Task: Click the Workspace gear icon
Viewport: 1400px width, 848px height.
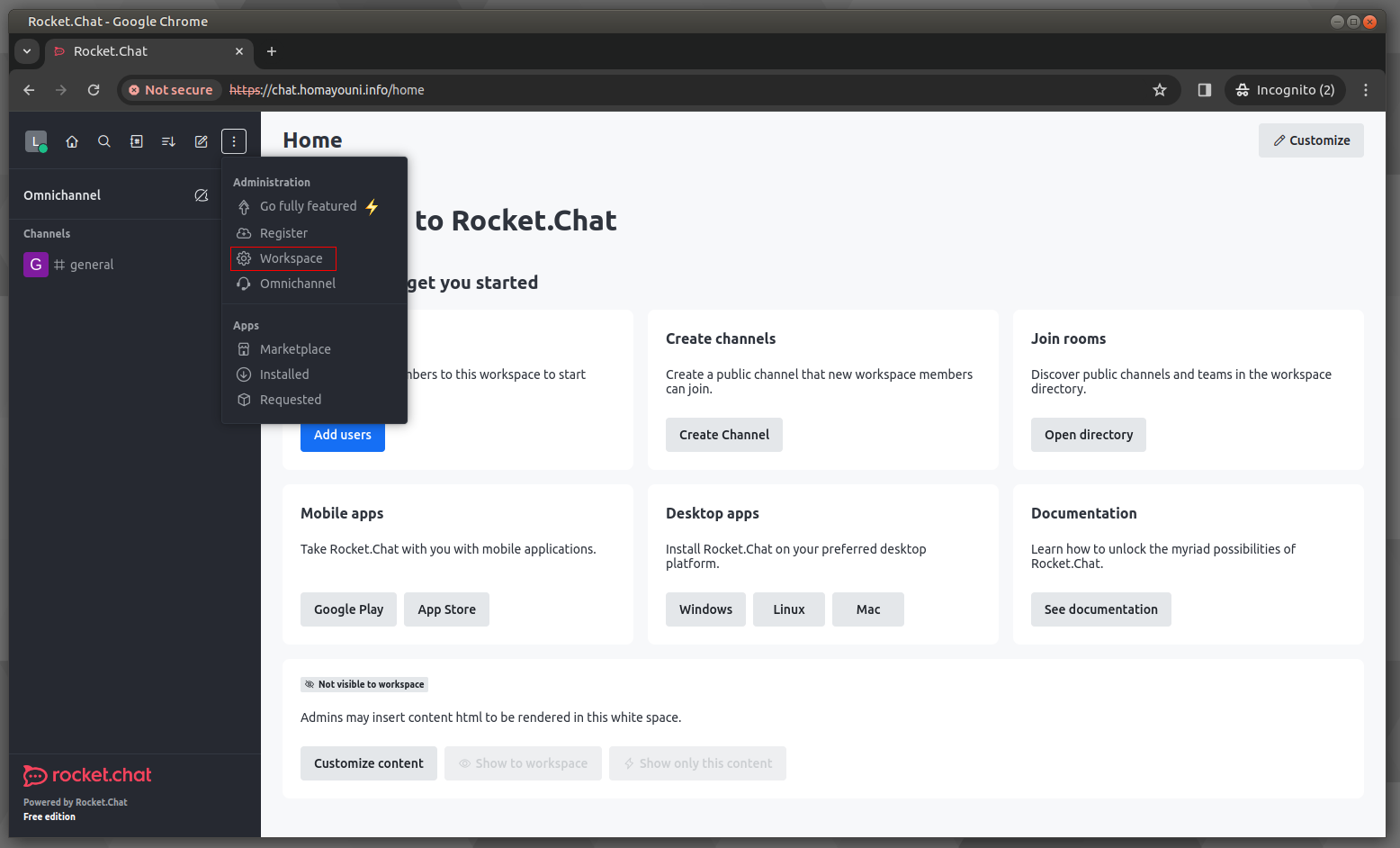Action: tap(244, 258)
